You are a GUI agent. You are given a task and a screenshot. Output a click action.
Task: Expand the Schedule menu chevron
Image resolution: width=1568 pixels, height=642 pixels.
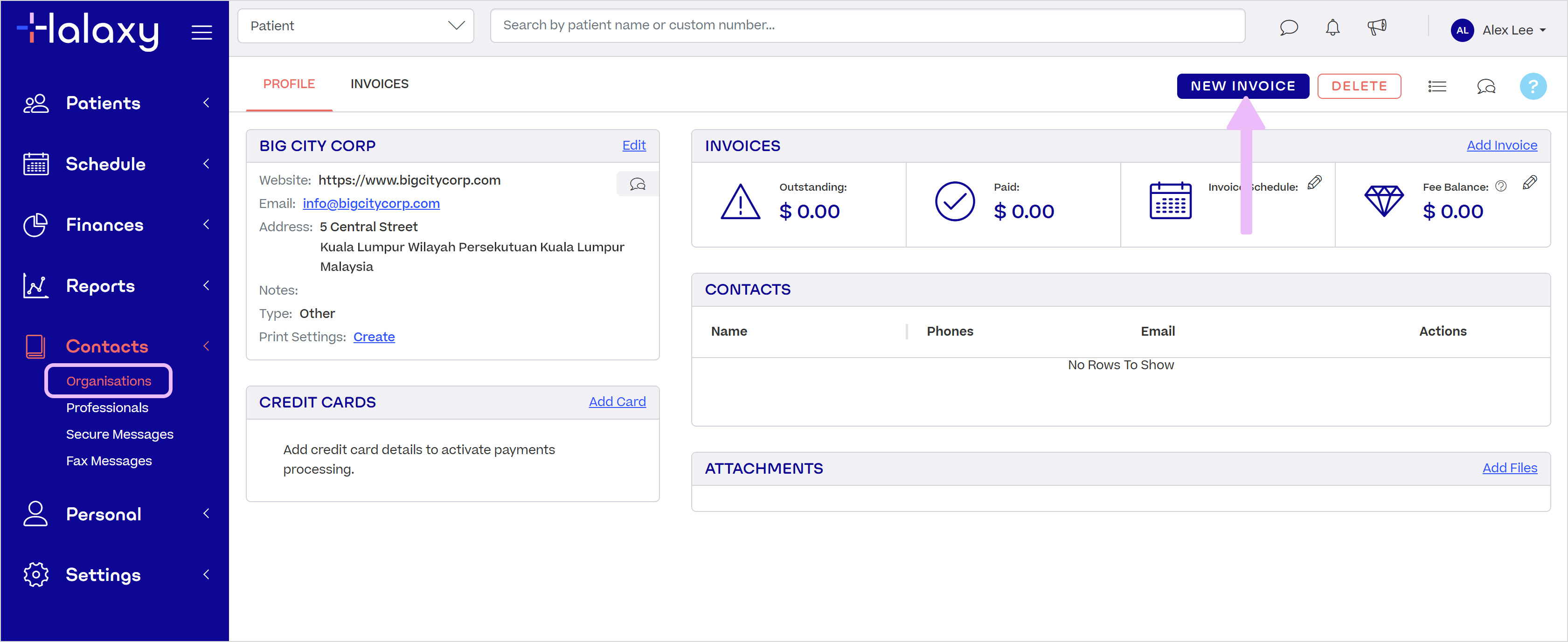click(206, 164)
